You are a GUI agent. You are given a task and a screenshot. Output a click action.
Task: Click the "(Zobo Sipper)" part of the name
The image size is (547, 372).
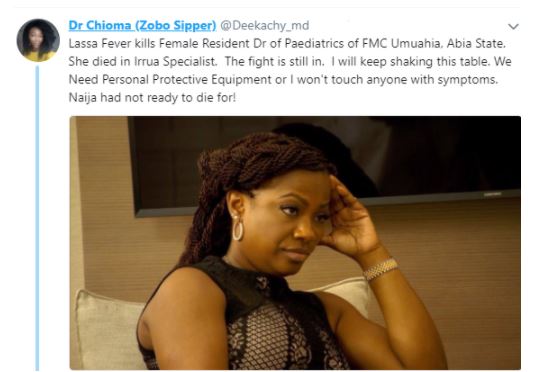coord(175,25)
